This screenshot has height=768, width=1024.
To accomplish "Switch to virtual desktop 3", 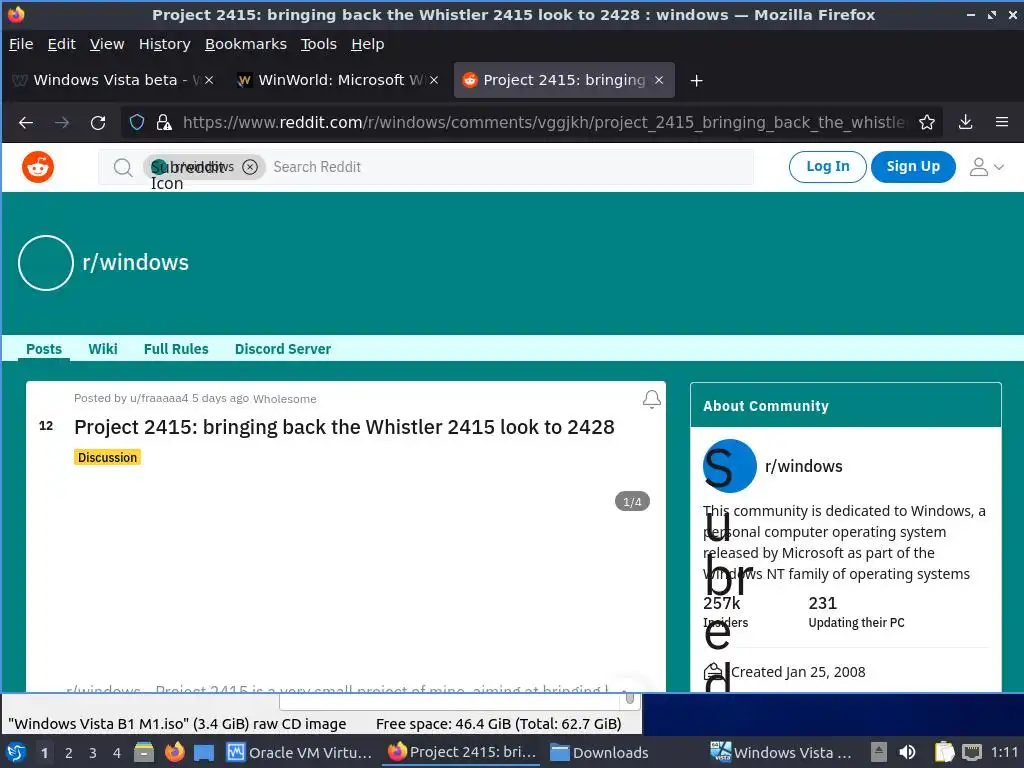I will (x=93, y=753).
